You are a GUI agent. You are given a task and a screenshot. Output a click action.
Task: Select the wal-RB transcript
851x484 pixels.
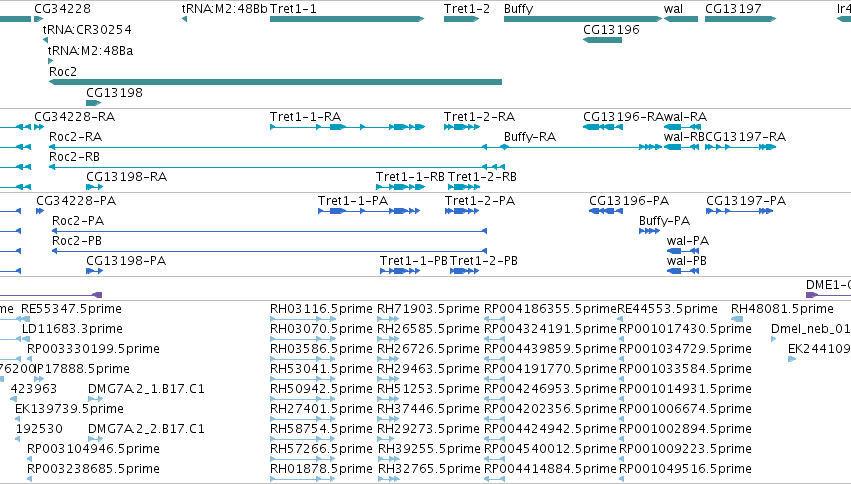click(x=681, y=147)
